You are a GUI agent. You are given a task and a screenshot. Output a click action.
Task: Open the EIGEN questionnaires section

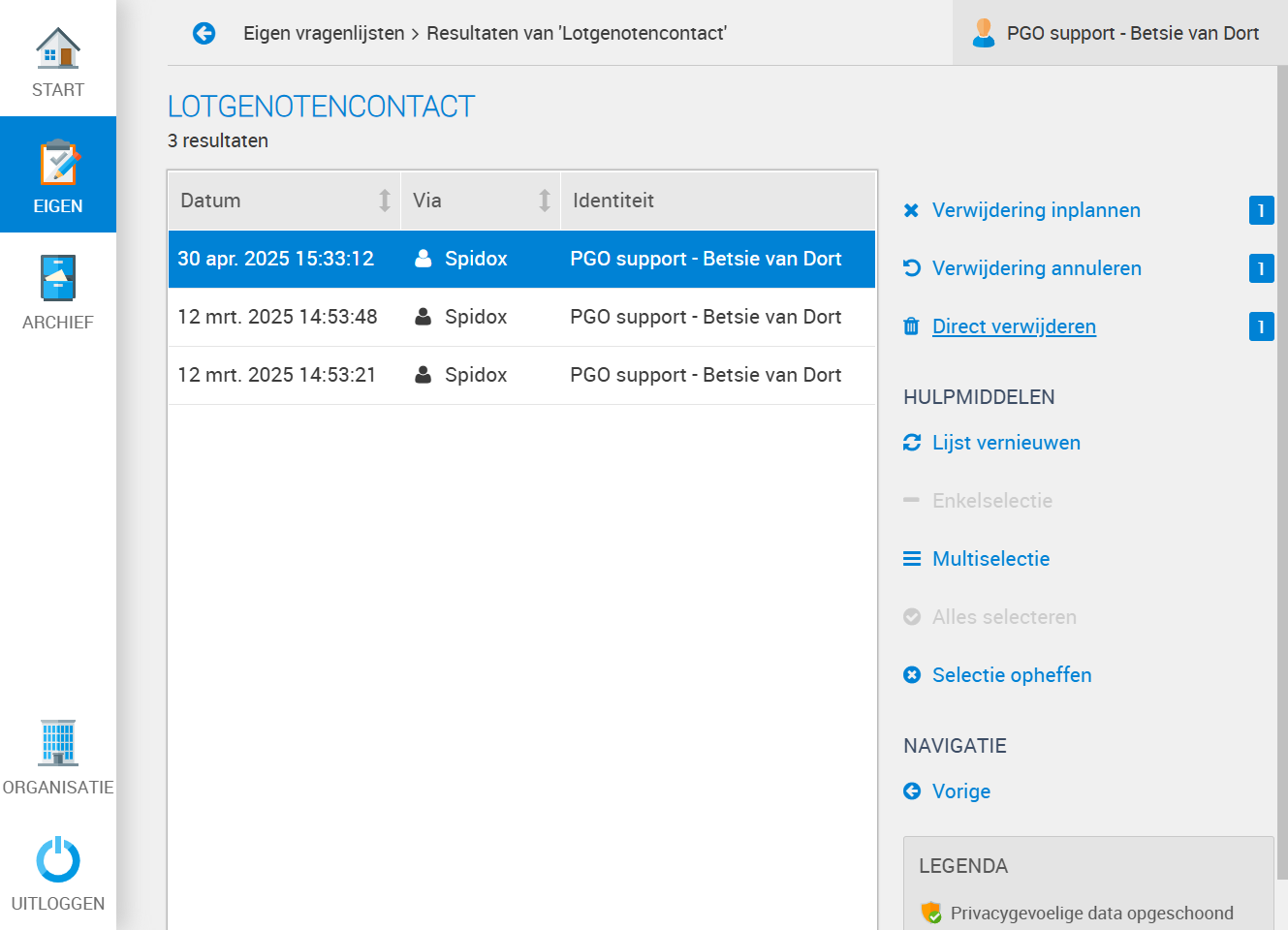click(58, 174)
